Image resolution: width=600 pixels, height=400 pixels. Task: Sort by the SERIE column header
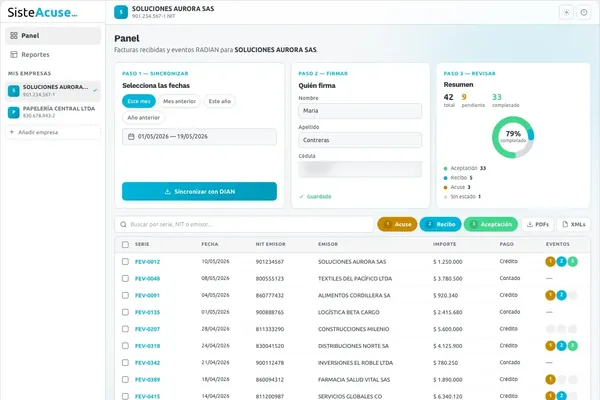pos(142,244)
